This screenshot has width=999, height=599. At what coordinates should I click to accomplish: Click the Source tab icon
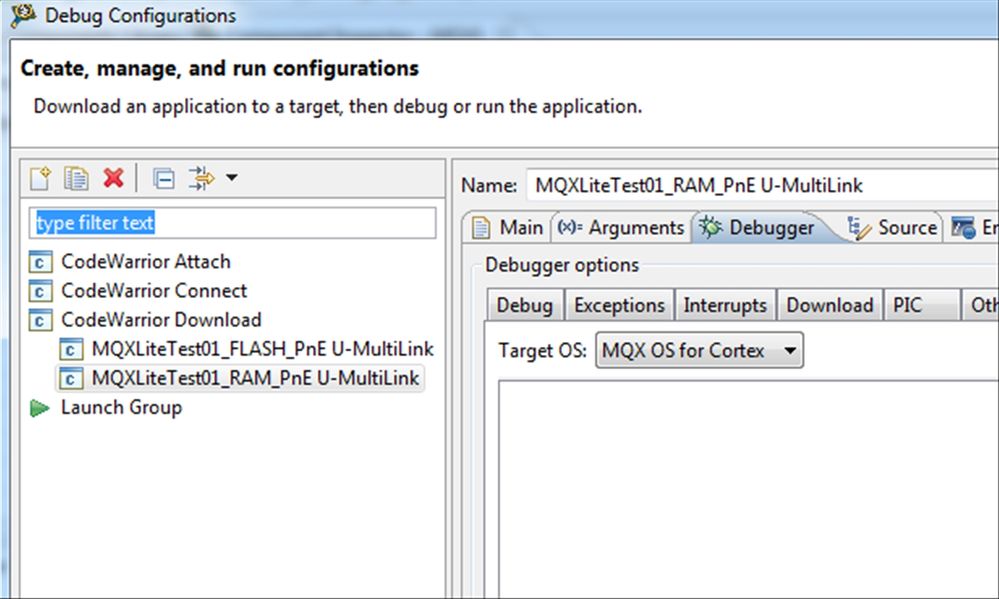click(859, 227)
